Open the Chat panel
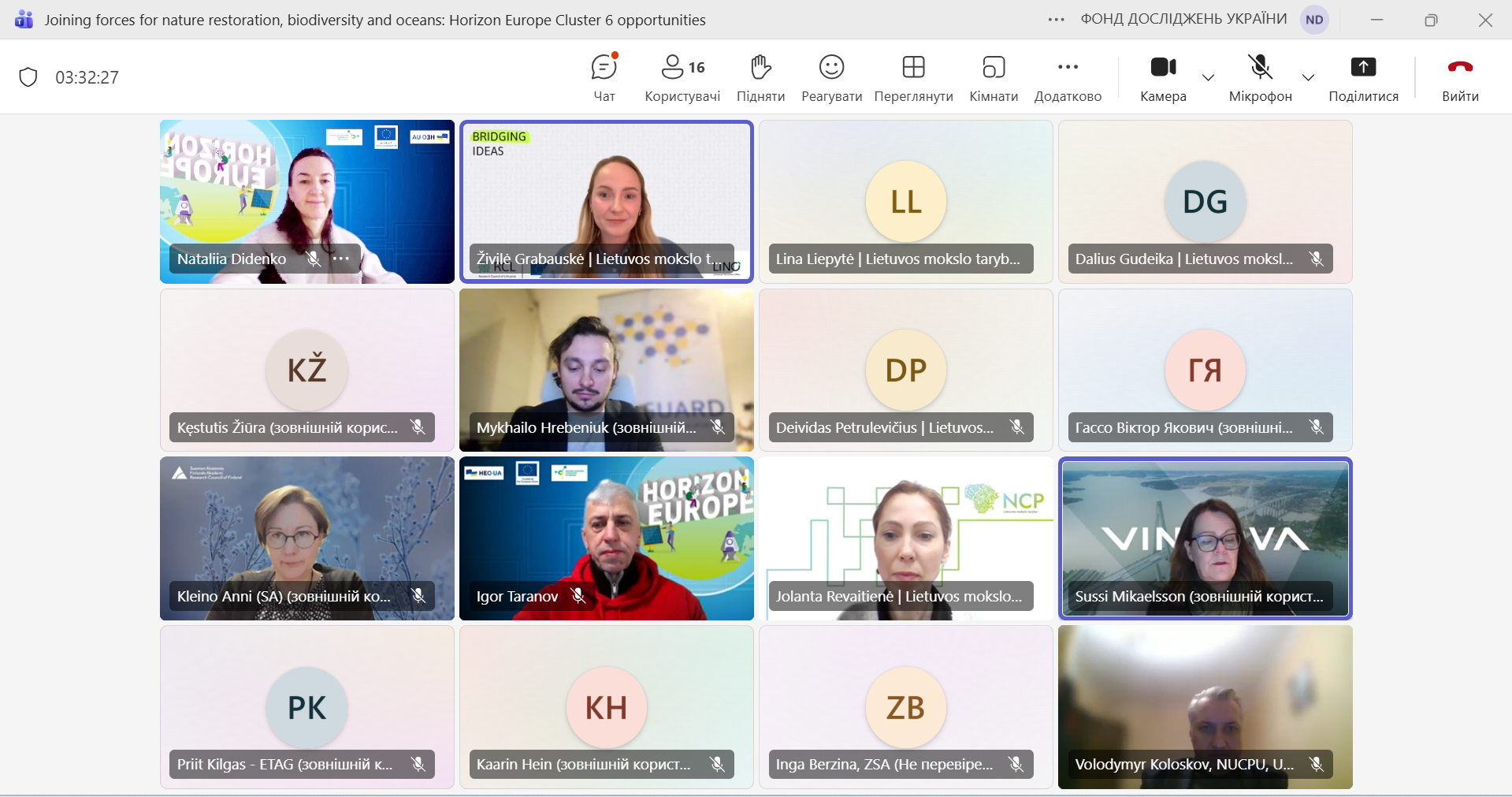Image resolution: width=1512 pixels, height=797 pixels. (604, 77)
